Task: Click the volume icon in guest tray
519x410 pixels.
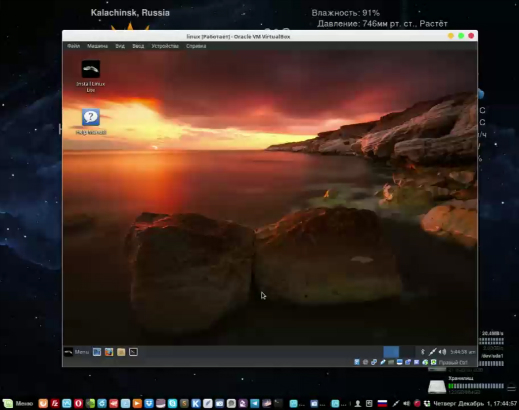Action: pyautogui.click(x=442, y=352)
